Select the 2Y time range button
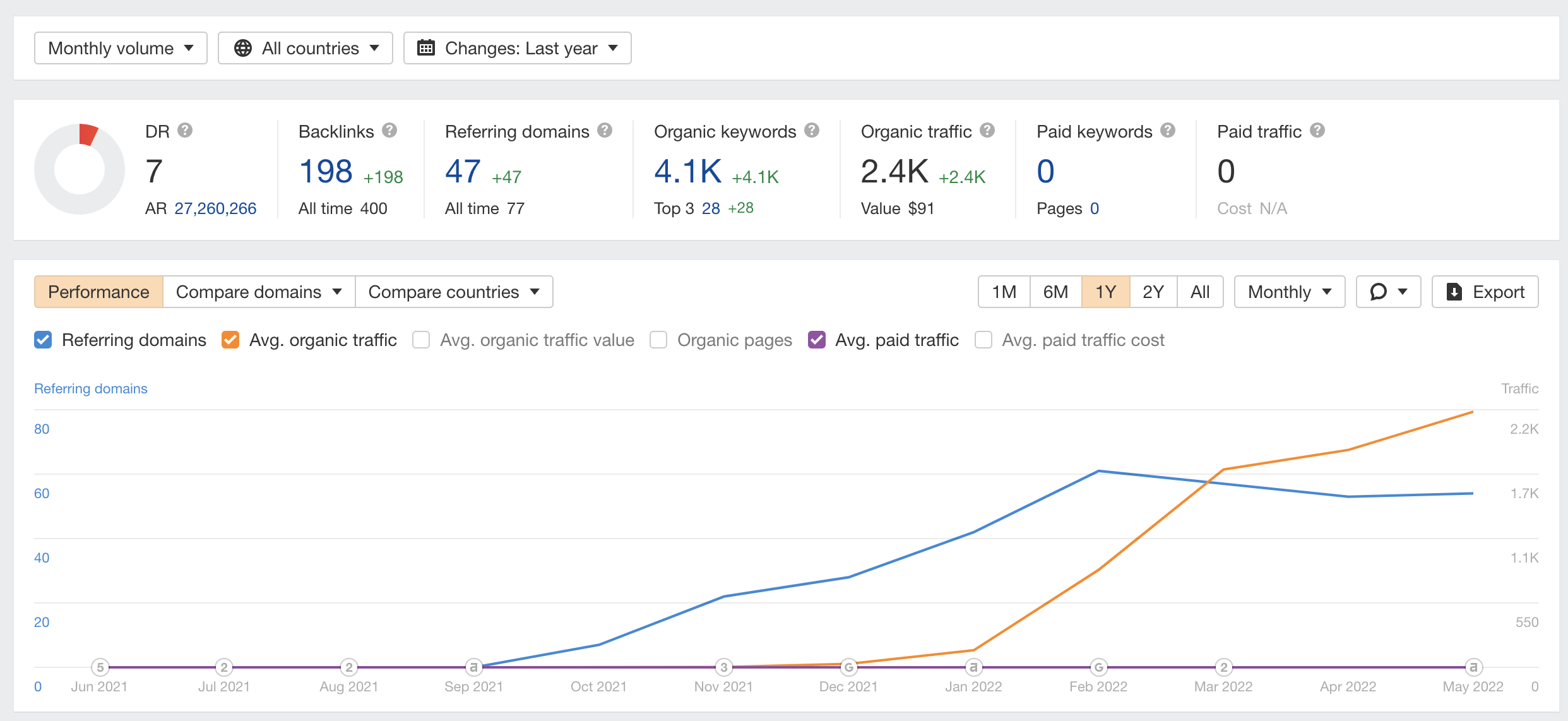Image resolution: width=1568 pixels, height=721 pixels. (1153, 291)
